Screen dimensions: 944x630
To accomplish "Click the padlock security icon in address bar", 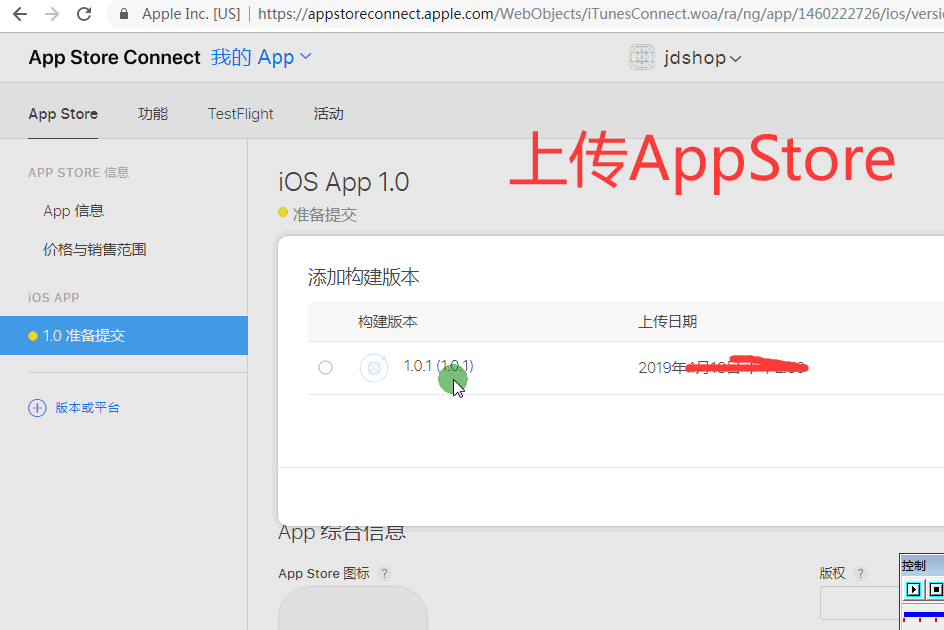I will (124, 14).
